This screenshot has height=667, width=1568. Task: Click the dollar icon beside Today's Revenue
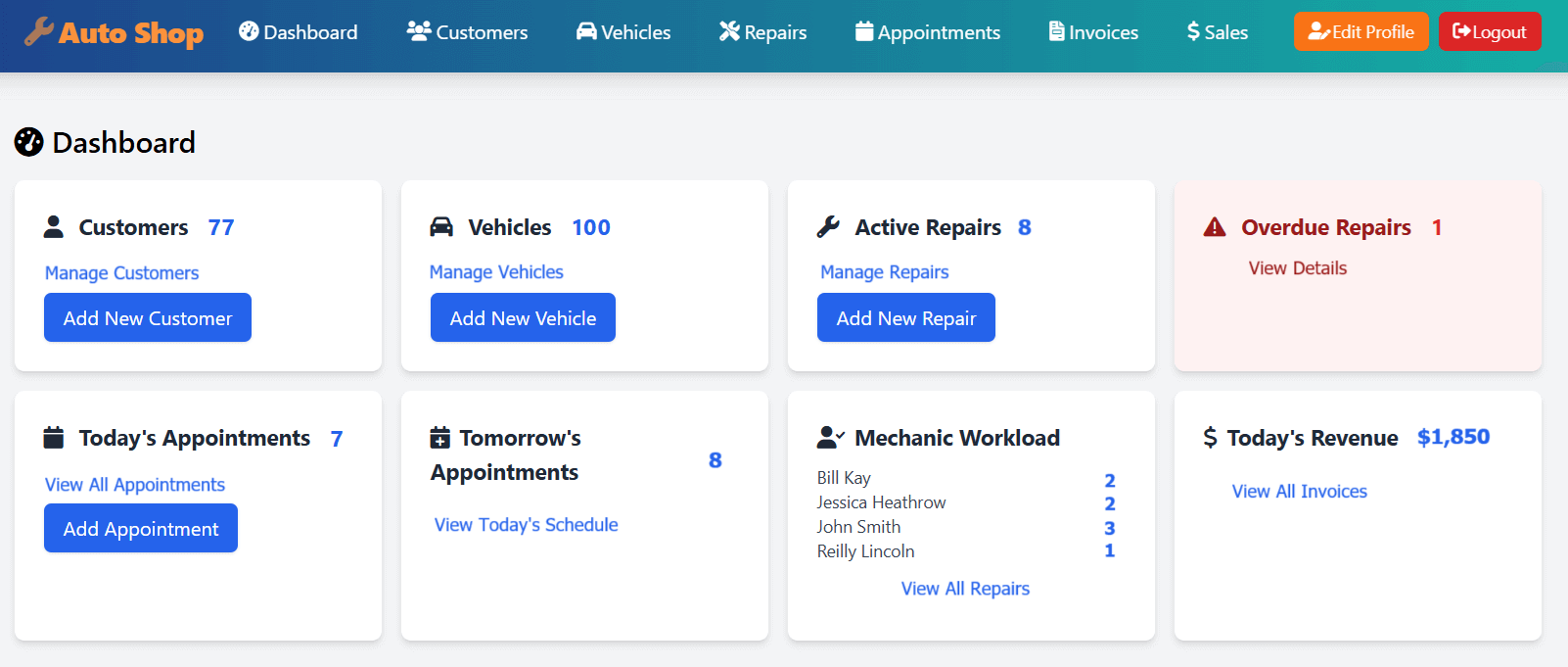1210,438
